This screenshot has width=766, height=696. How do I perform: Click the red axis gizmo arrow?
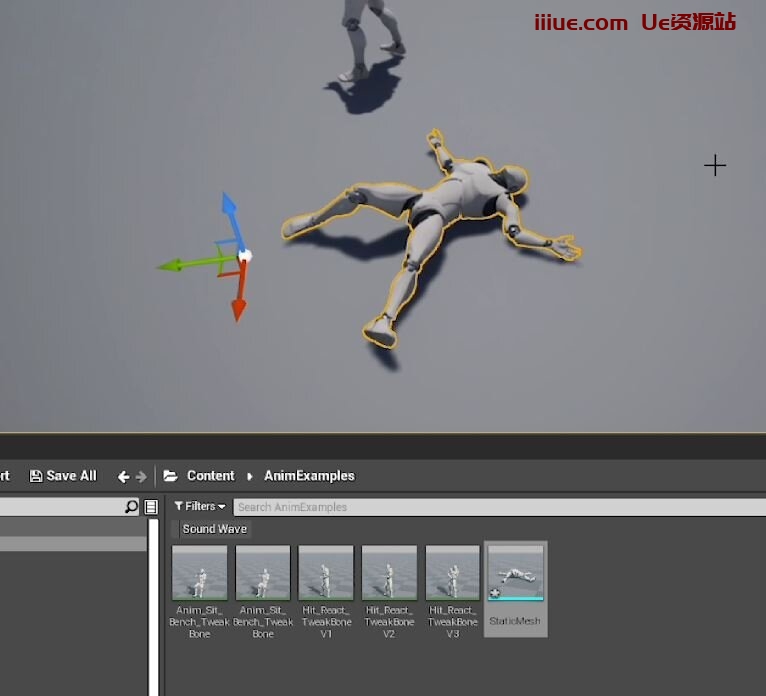[x=238, y=304]
